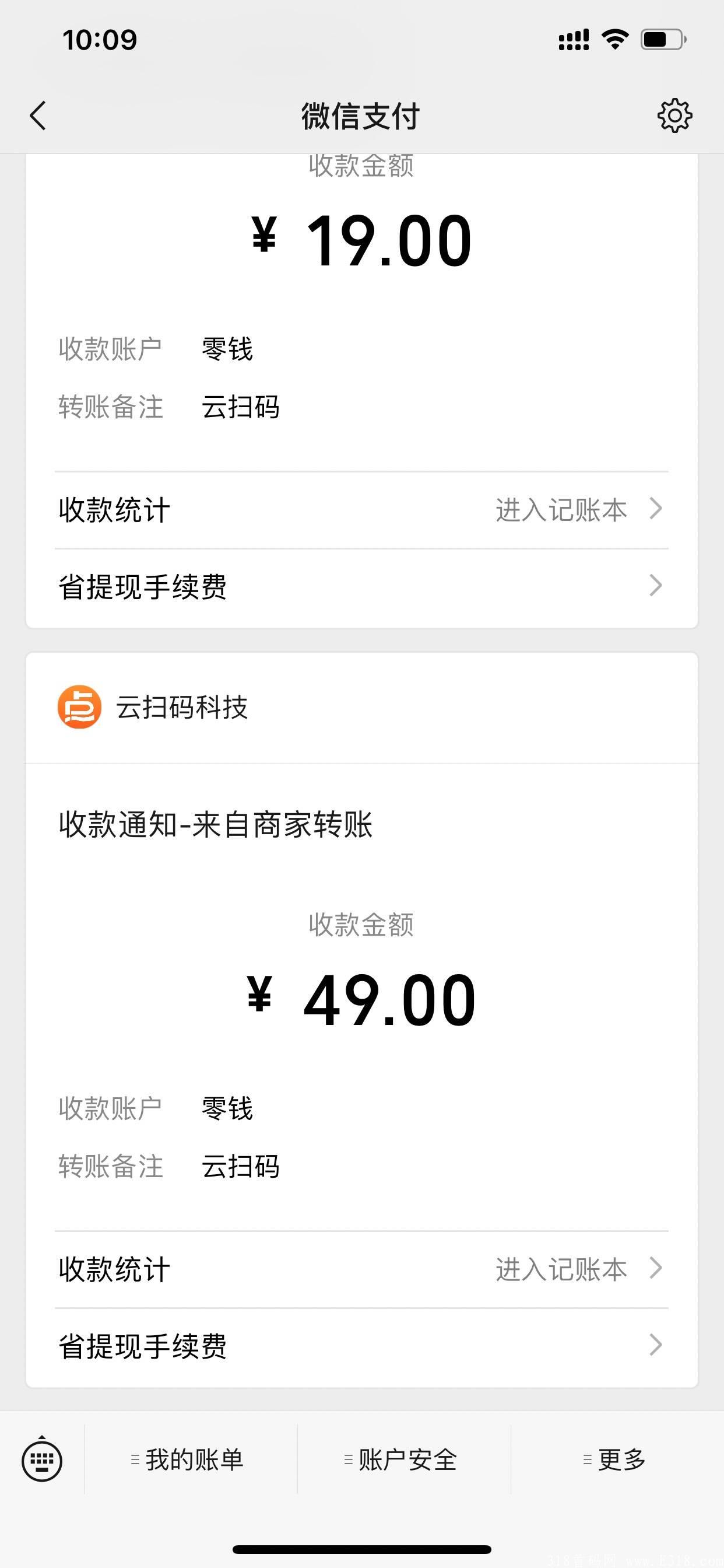The width and height of the screenshot is (724, 1568).
Task: Open 省提现手续费 row in ¥19.00 card
Action: tap(143, 587)
